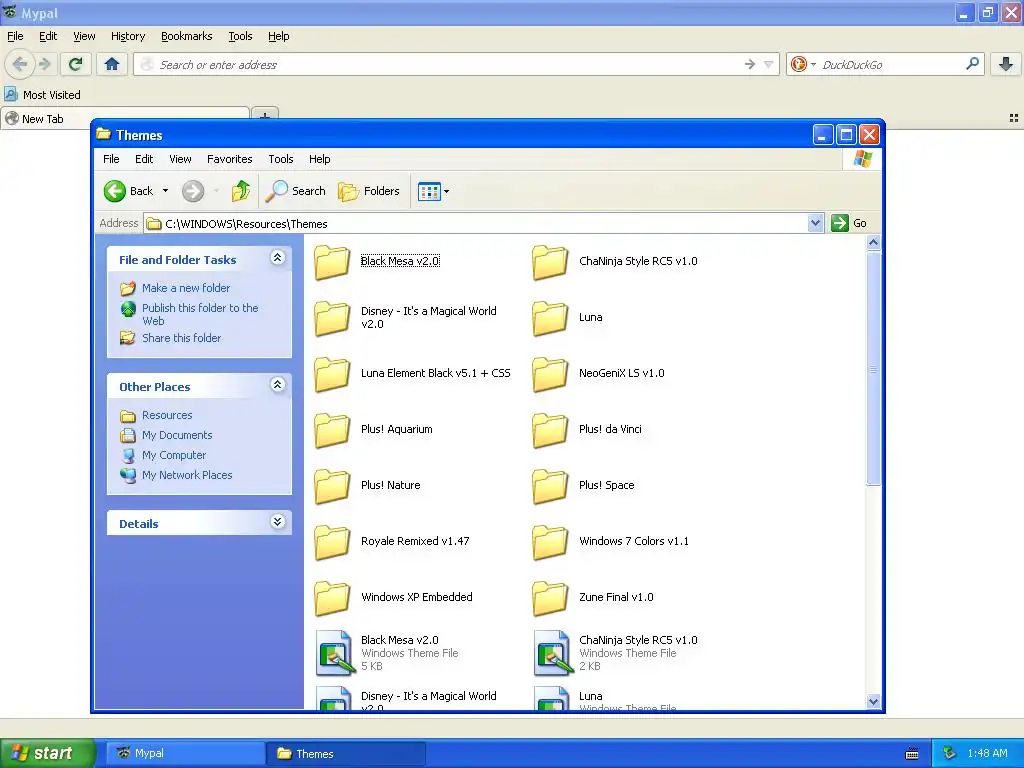Click the green Up folder icon

tap(240, 191)
